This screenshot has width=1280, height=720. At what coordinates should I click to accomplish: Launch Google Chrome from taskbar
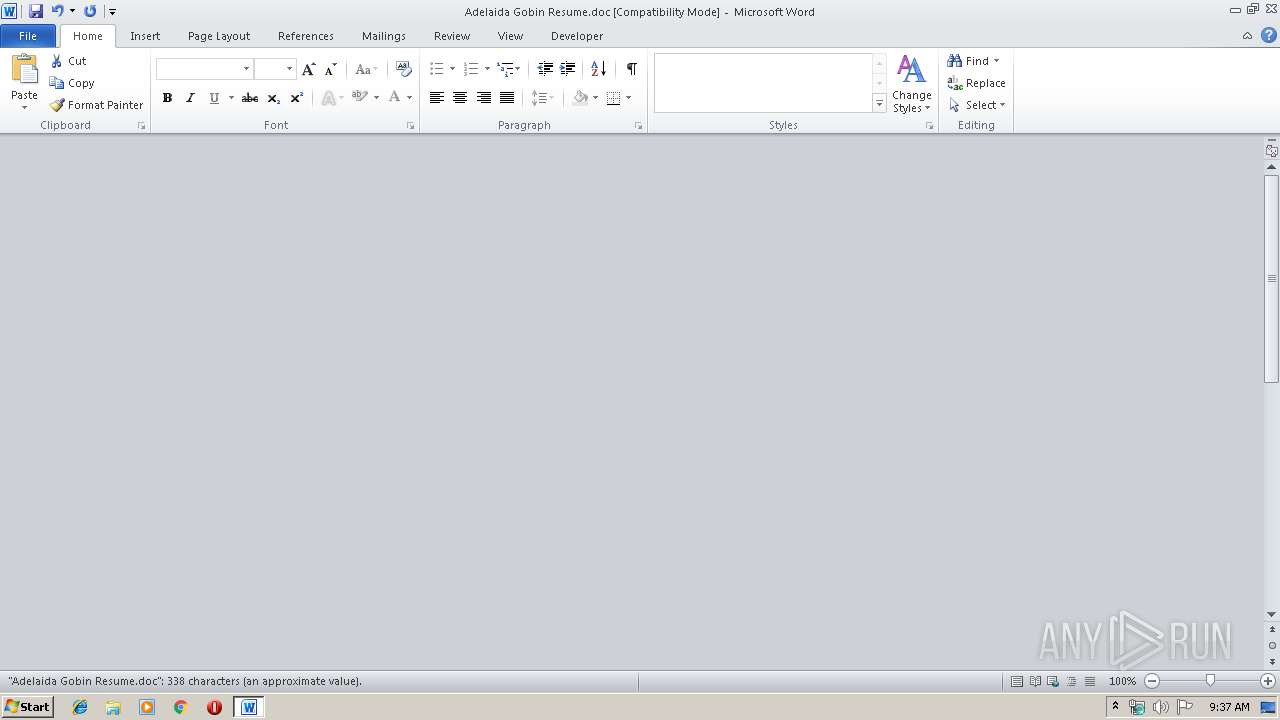click(180, 707)
